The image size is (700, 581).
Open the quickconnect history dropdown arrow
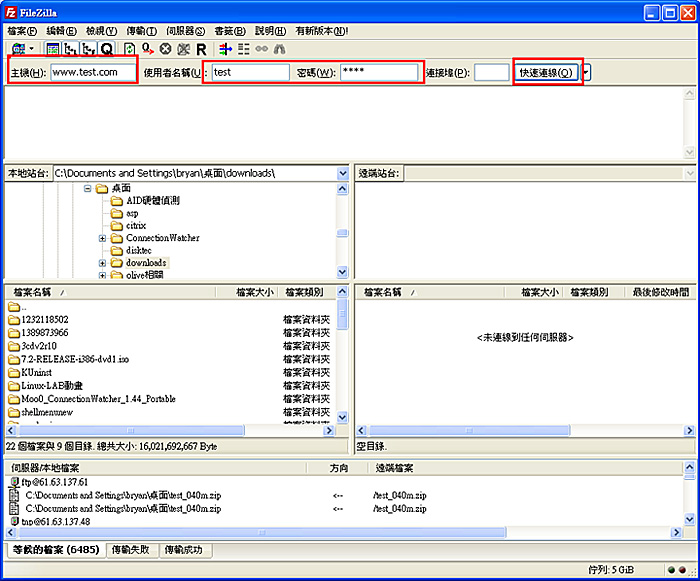coord(586,72)
